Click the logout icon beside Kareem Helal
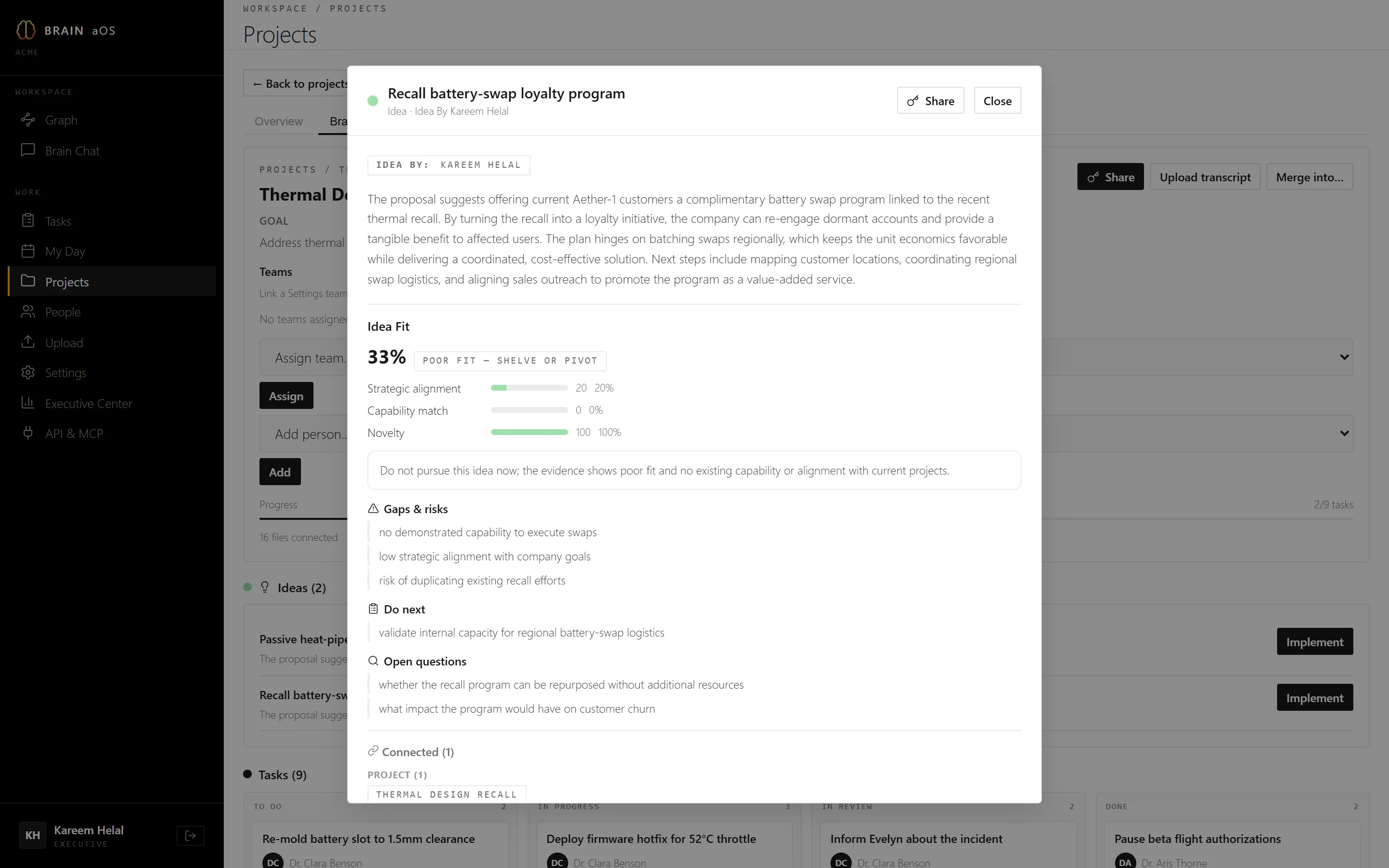 (x=191, y=835)
